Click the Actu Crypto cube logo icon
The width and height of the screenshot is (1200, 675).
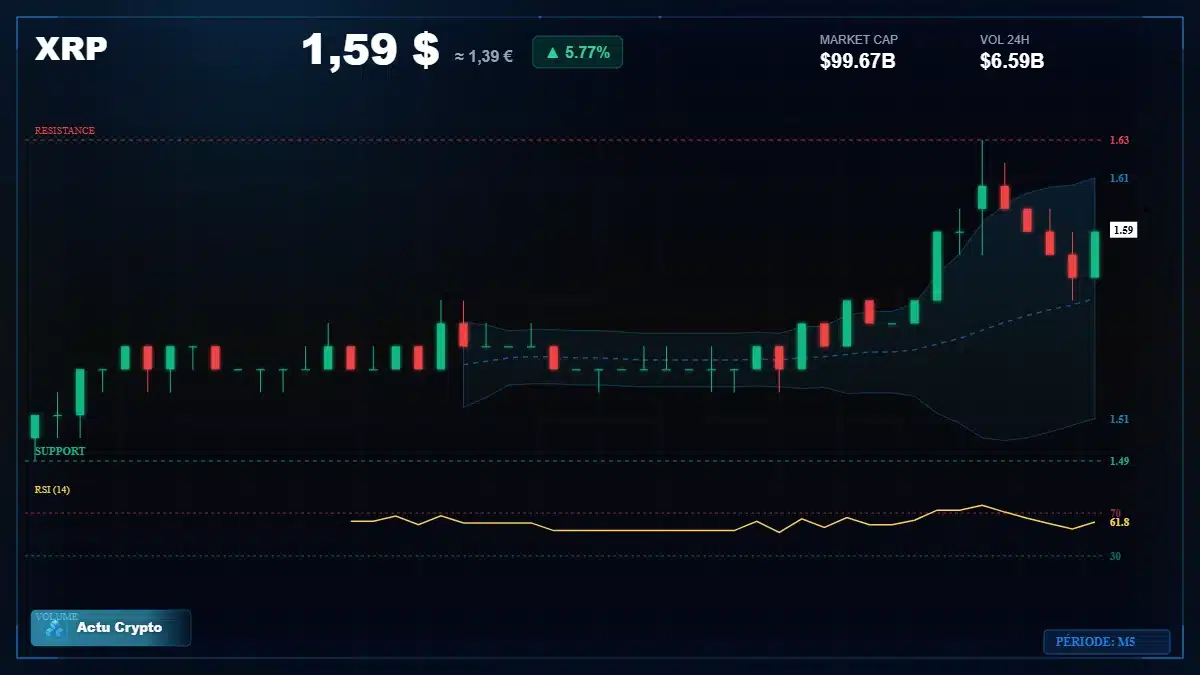click(x=54, y=629)
